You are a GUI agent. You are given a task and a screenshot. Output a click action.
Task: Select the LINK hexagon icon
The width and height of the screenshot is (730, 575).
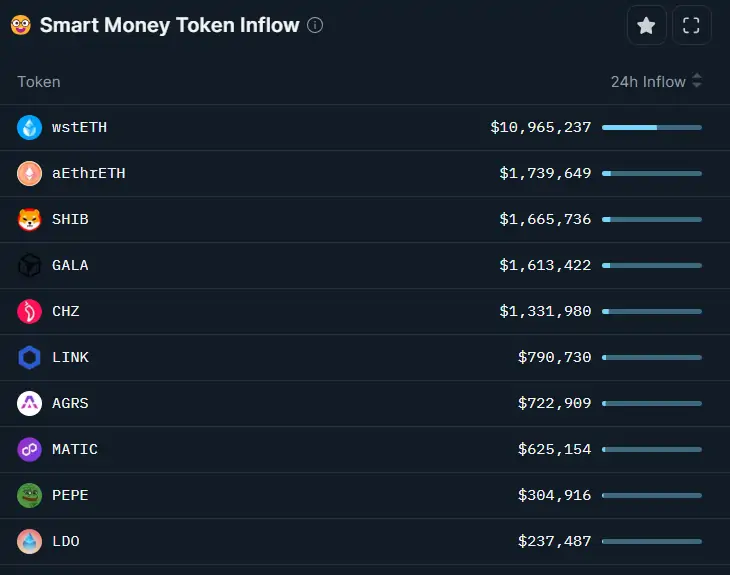coord(29,357)
